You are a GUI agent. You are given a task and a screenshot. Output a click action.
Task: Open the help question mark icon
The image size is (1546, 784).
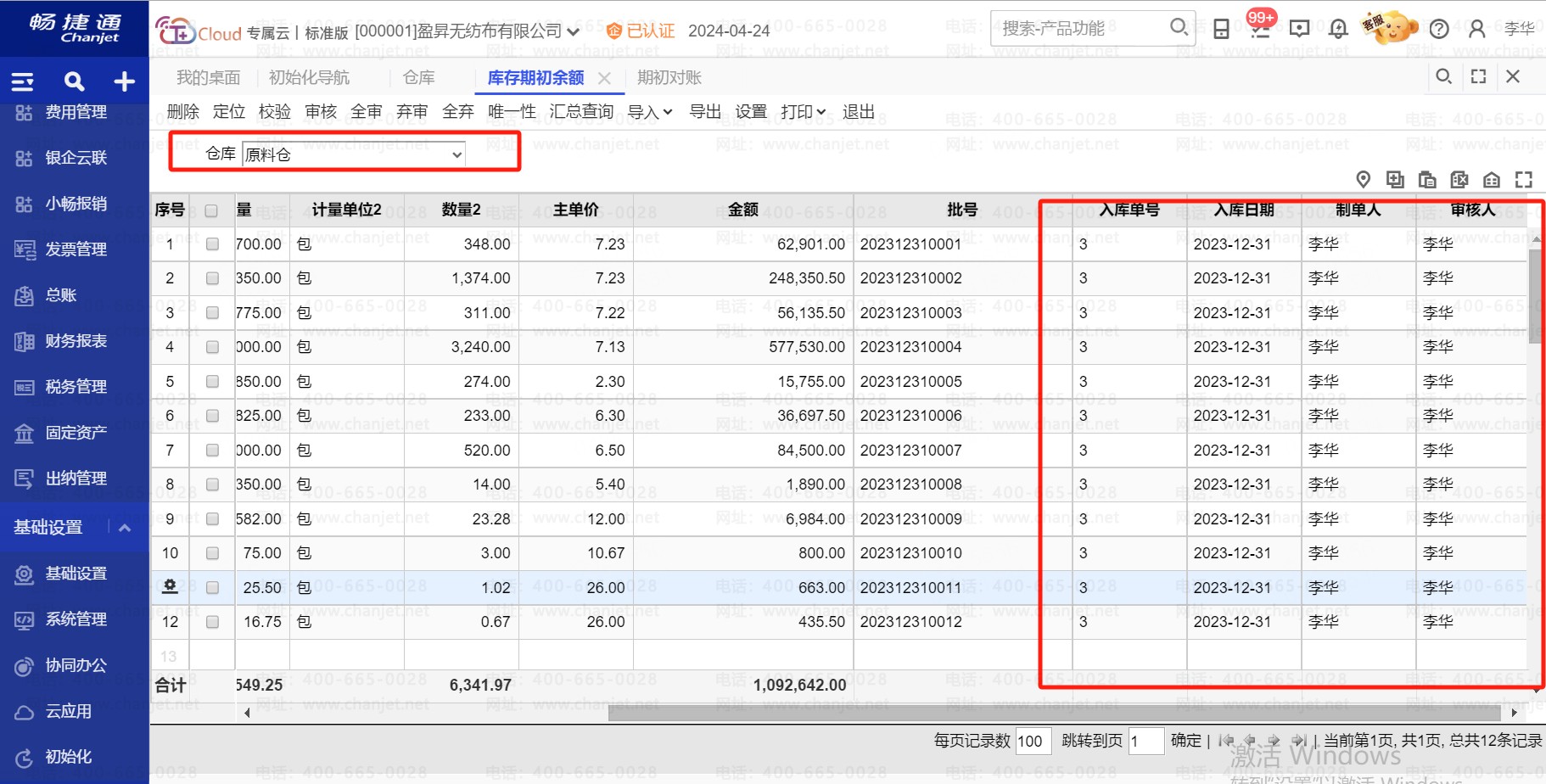1439,30
